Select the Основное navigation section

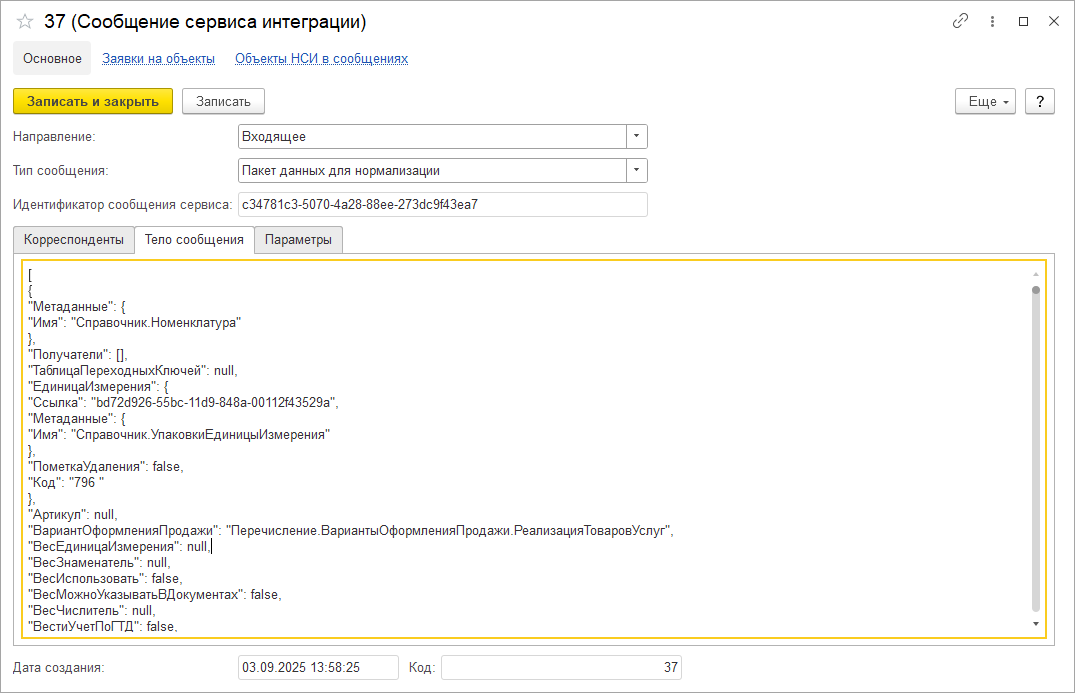click(52, 59)
